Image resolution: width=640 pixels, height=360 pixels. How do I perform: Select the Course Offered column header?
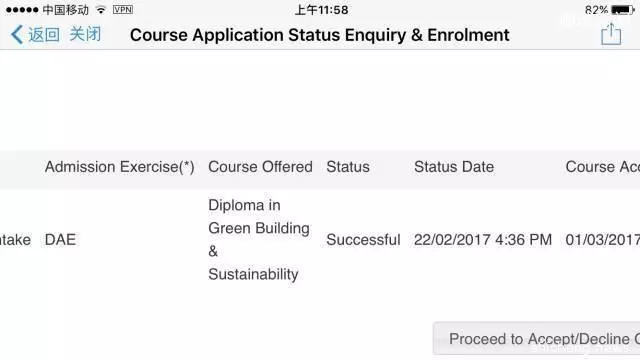260,167
